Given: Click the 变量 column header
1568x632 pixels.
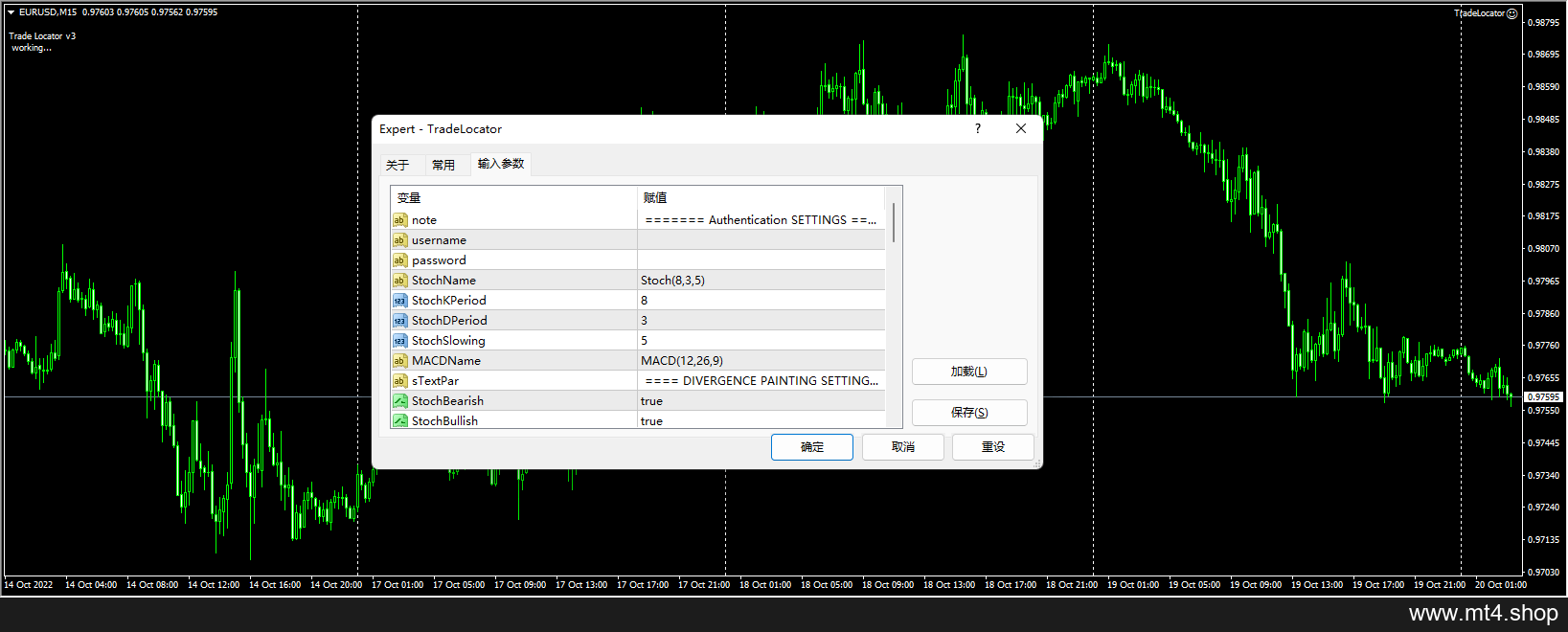Looking at the screenshot, I should (x=513, y=198).
